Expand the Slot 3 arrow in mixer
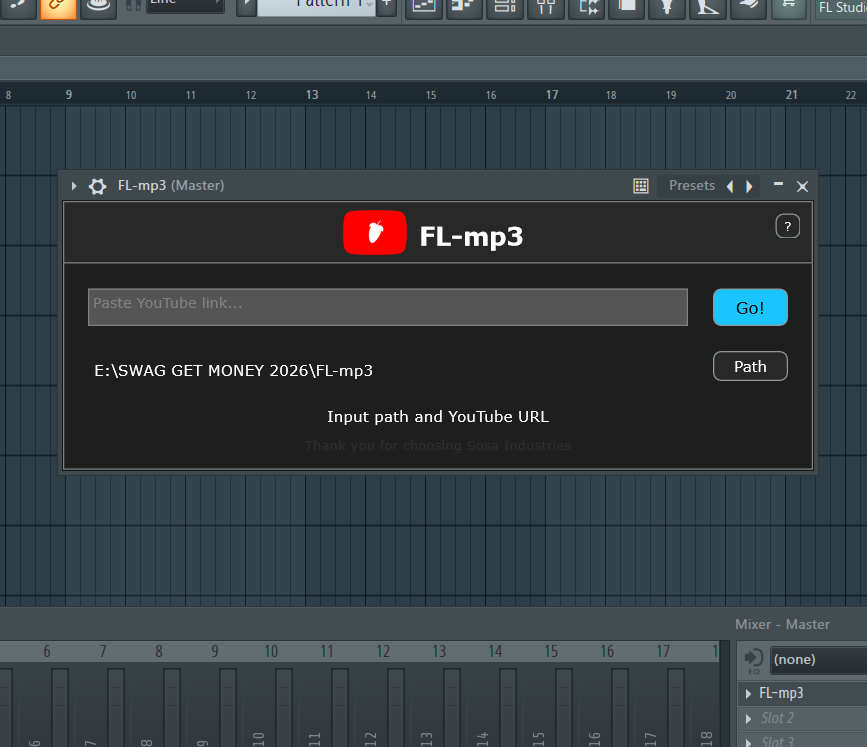 click(748, 742)
